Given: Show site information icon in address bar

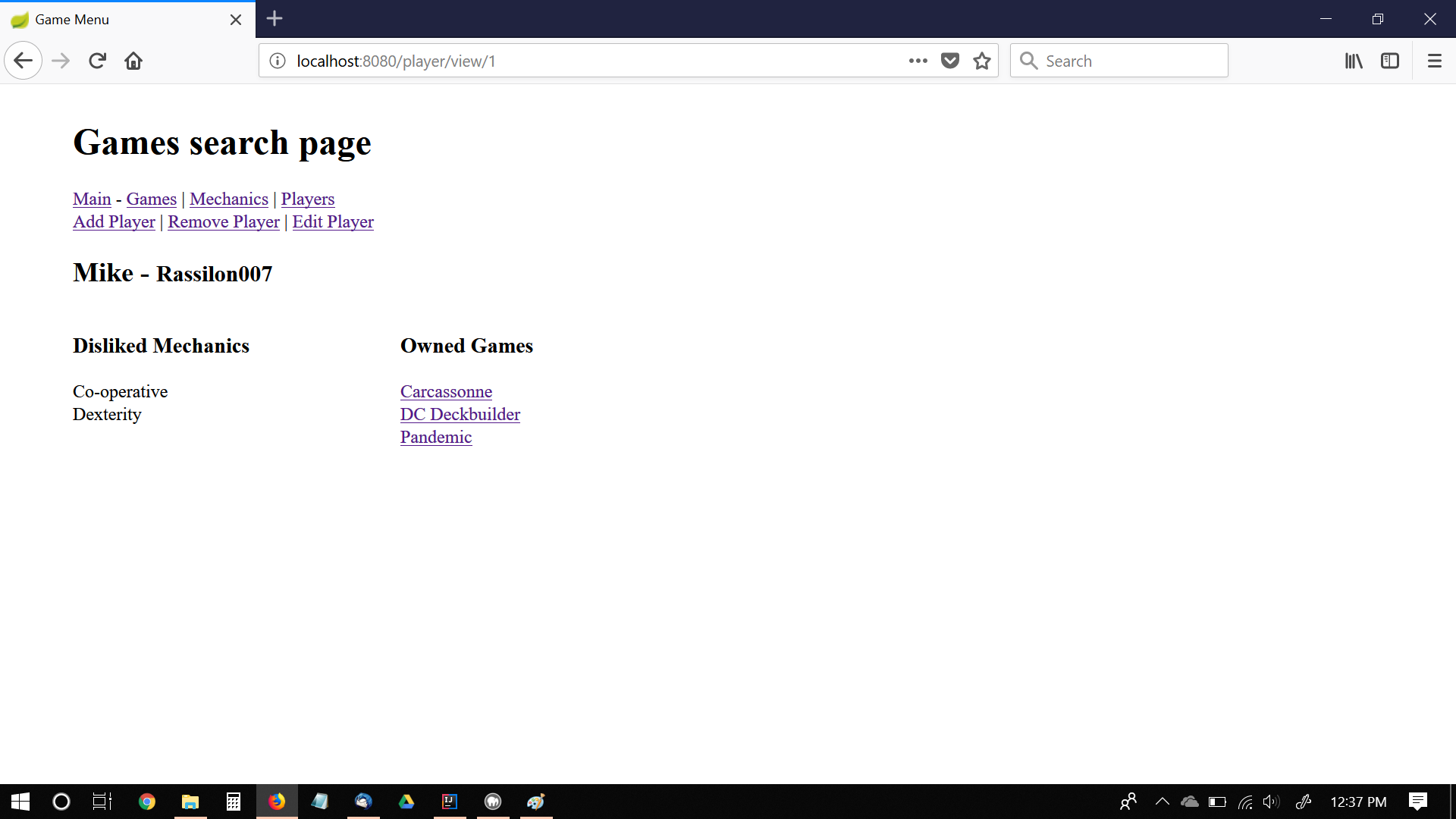Looking at the screenshot, I should click(x=278, y=61).
